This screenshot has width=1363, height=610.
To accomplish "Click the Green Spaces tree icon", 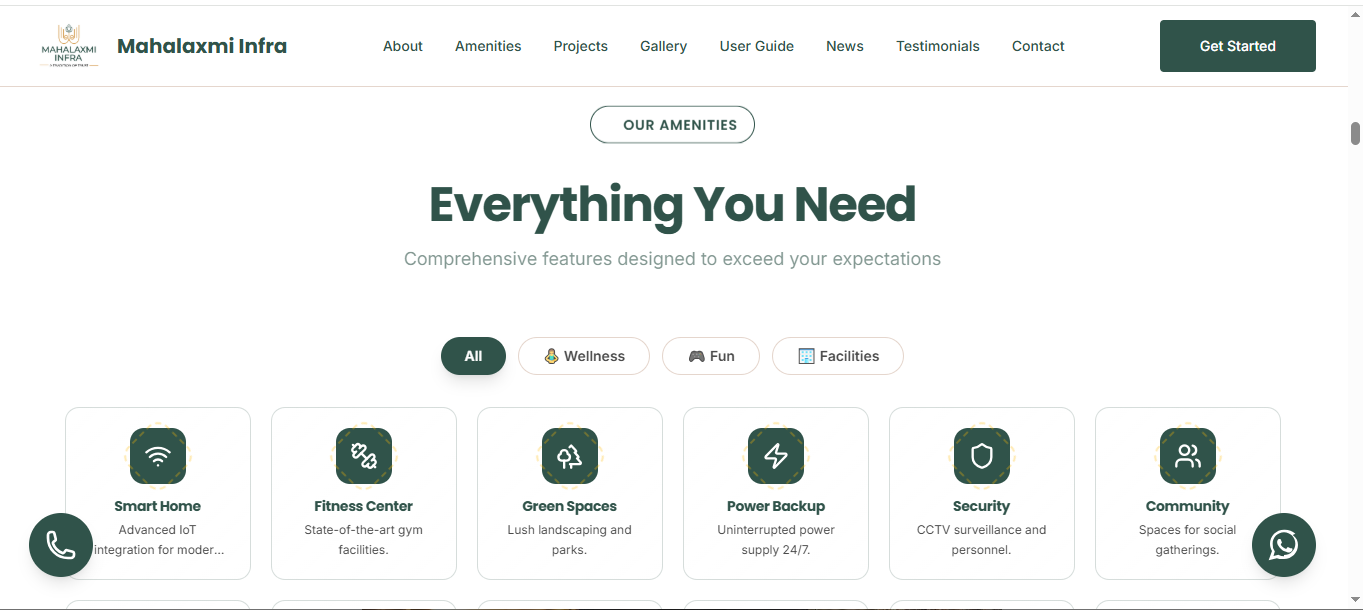I will coord(570,456).
